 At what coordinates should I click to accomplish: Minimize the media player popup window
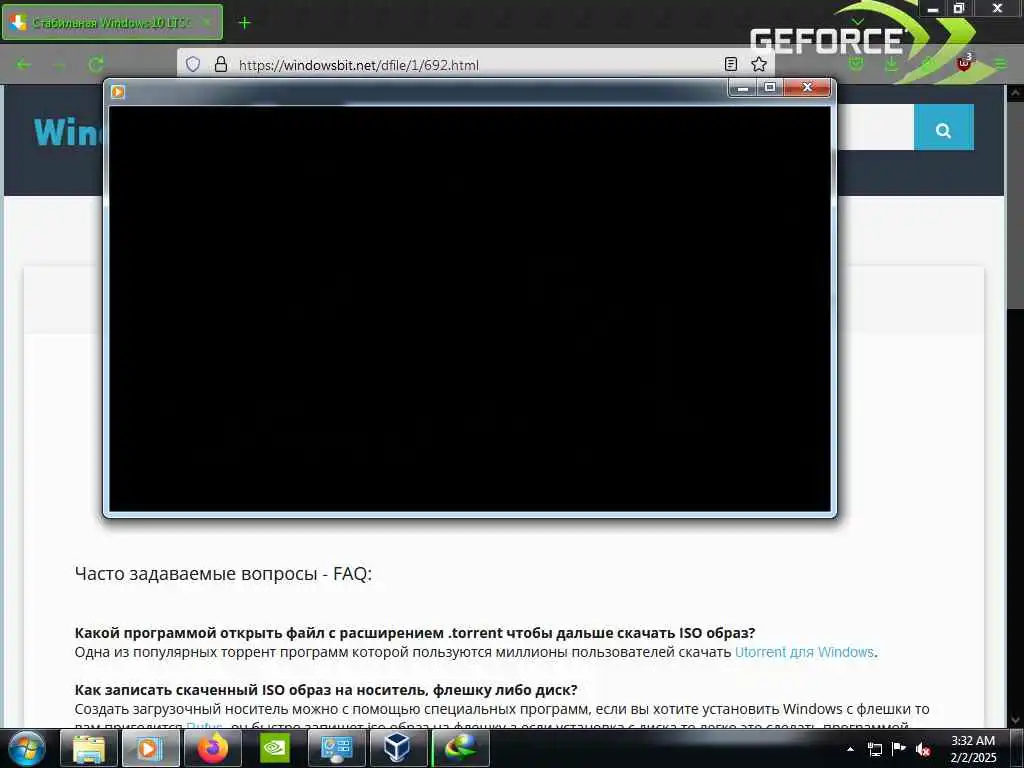(743, 88)
